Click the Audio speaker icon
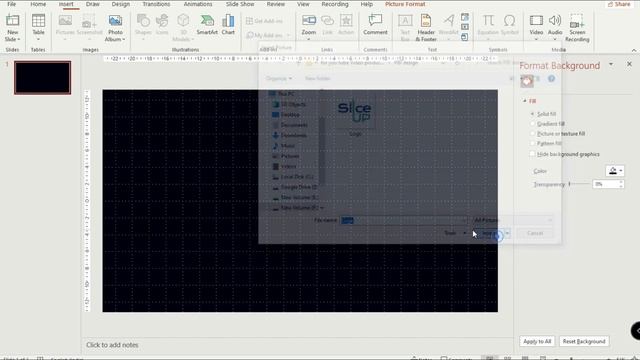This screenshot has width=640, height=360. click(x=555, y=21)
